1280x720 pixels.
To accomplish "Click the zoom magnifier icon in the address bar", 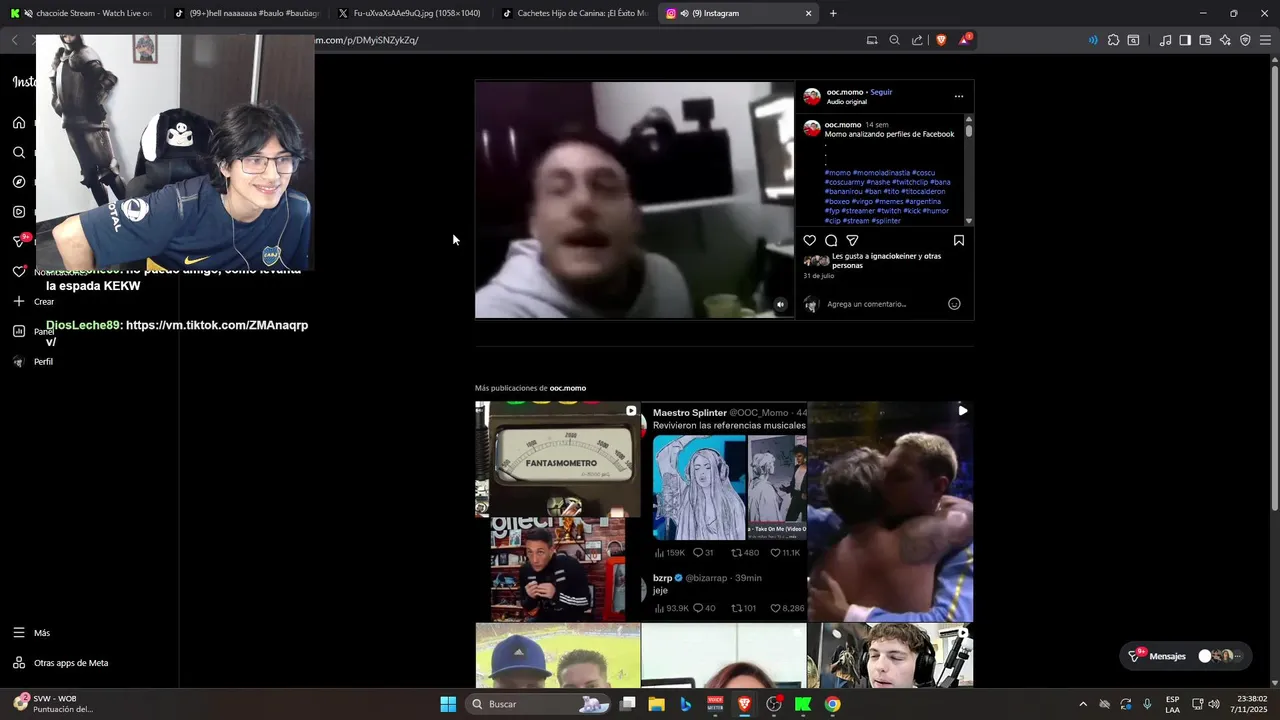I will pos(894,40).
